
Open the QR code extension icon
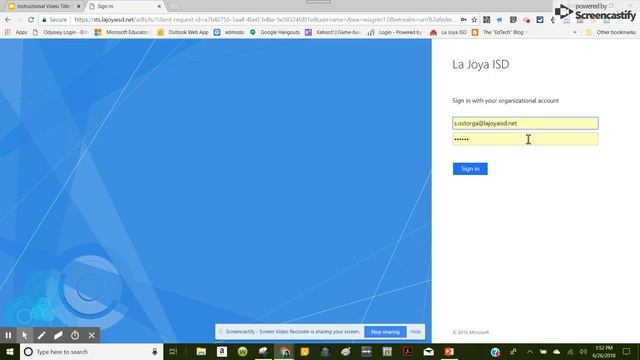(x=487, y=20)
